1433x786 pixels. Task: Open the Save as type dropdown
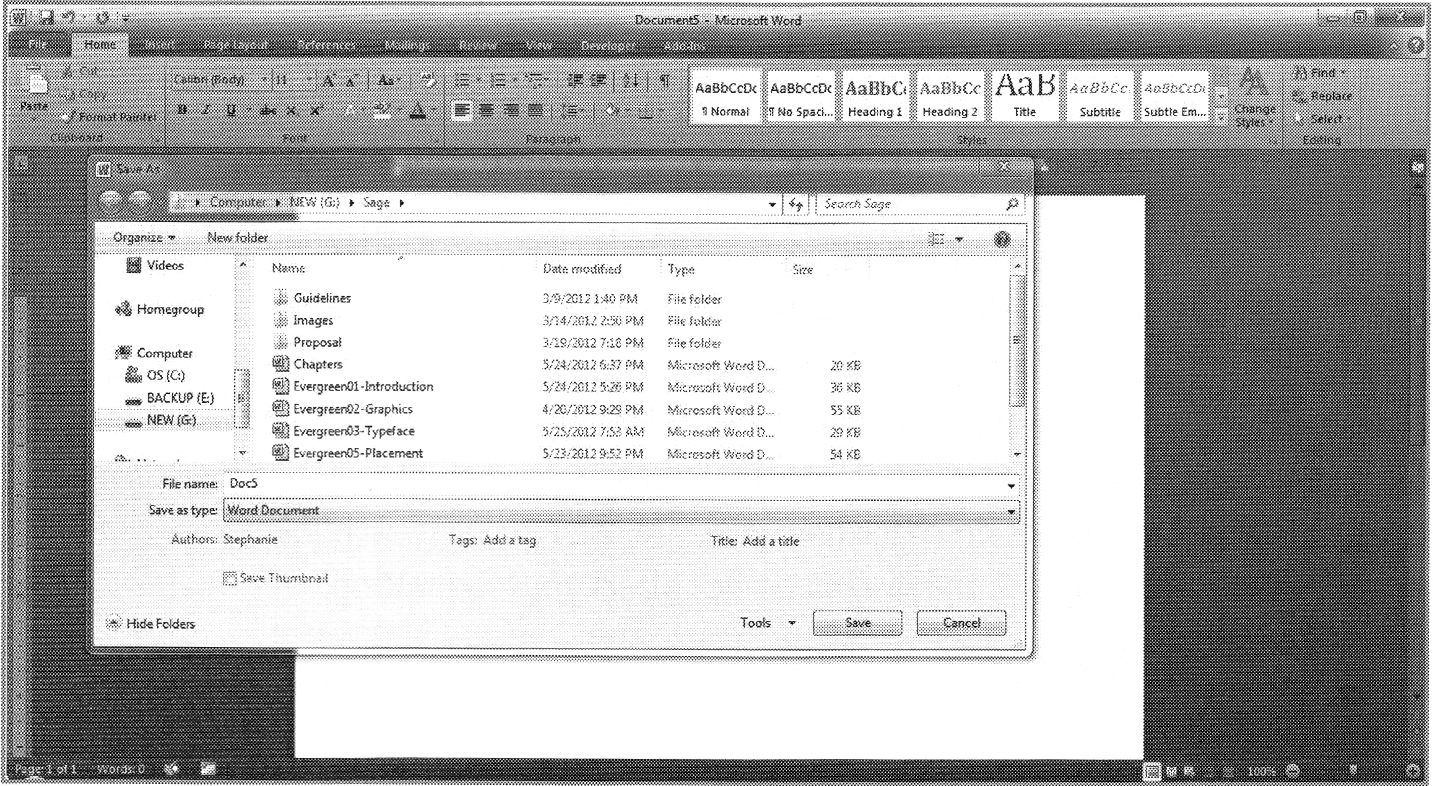click(x=1011, y=511)
